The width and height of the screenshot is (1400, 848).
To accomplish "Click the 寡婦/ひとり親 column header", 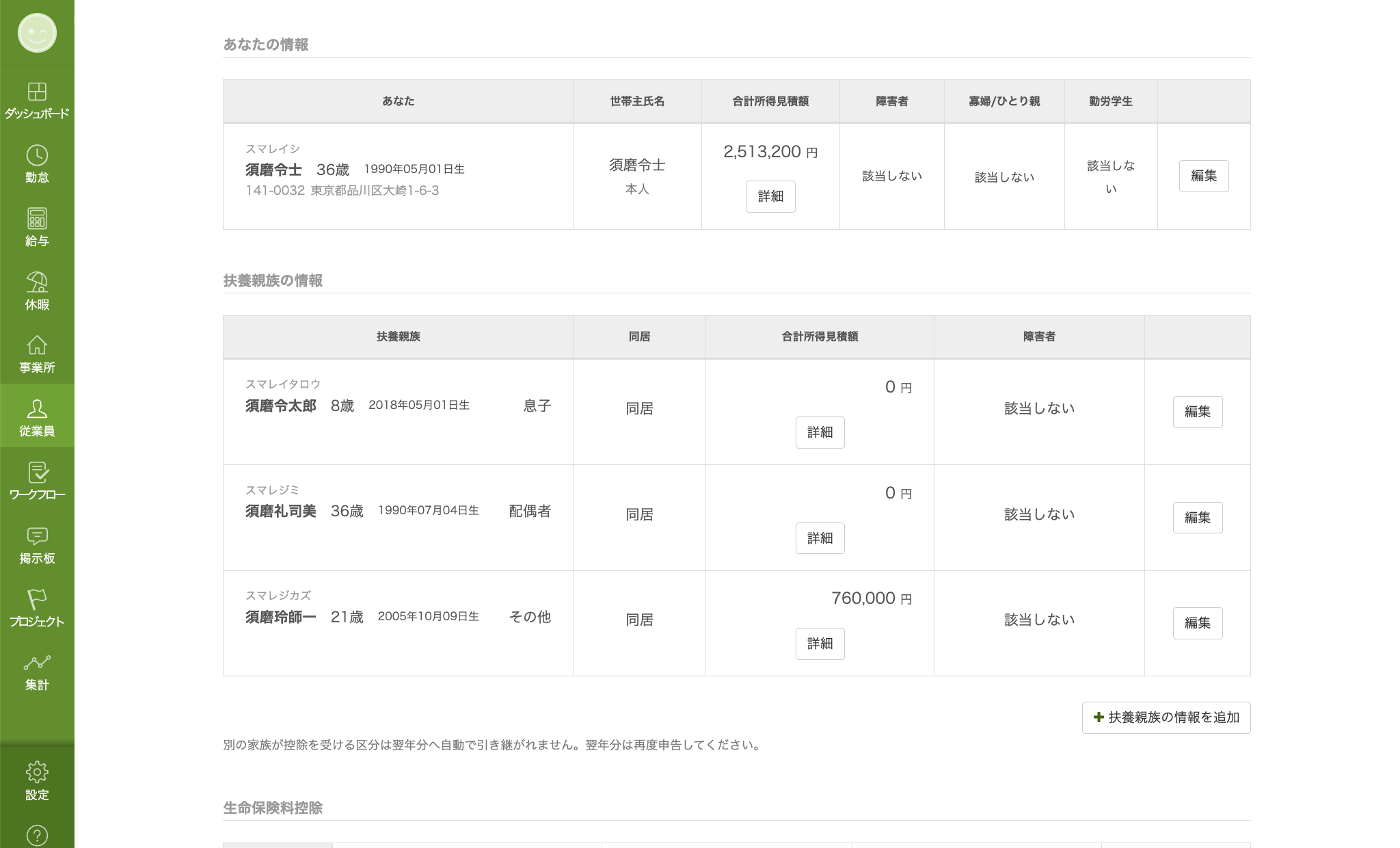I will 1004,101.
